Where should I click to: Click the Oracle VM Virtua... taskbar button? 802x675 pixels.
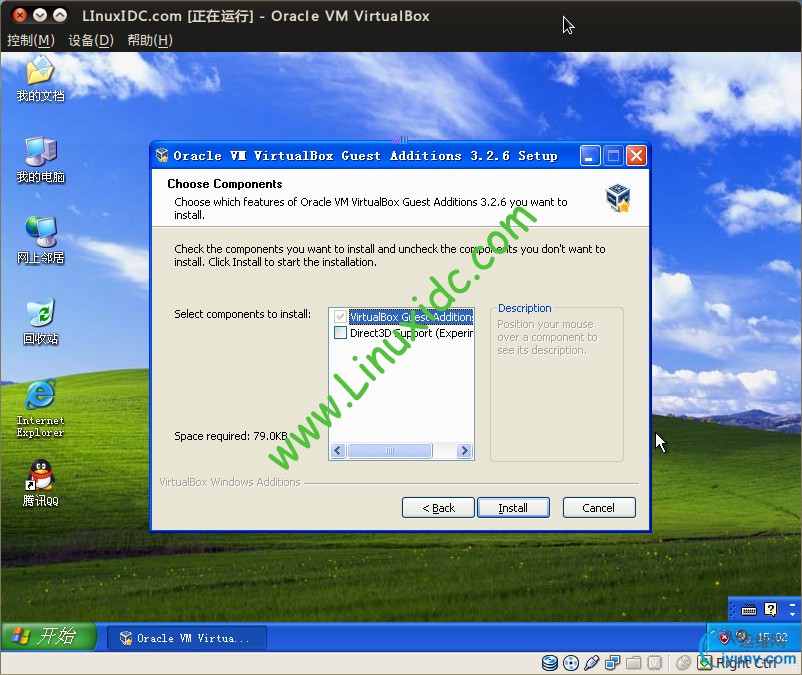[x=187, y=638]
